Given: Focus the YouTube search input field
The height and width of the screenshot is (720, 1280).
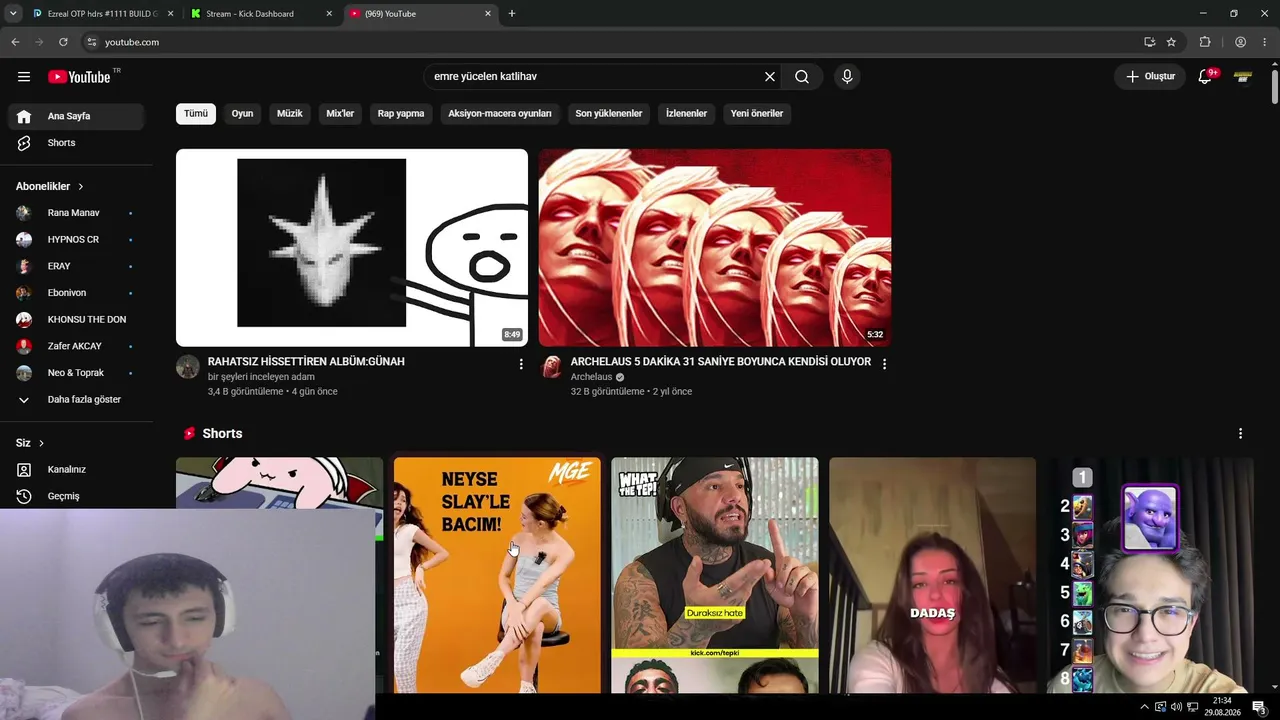Looking at the screenshot, I should click(x=595, y=77).
